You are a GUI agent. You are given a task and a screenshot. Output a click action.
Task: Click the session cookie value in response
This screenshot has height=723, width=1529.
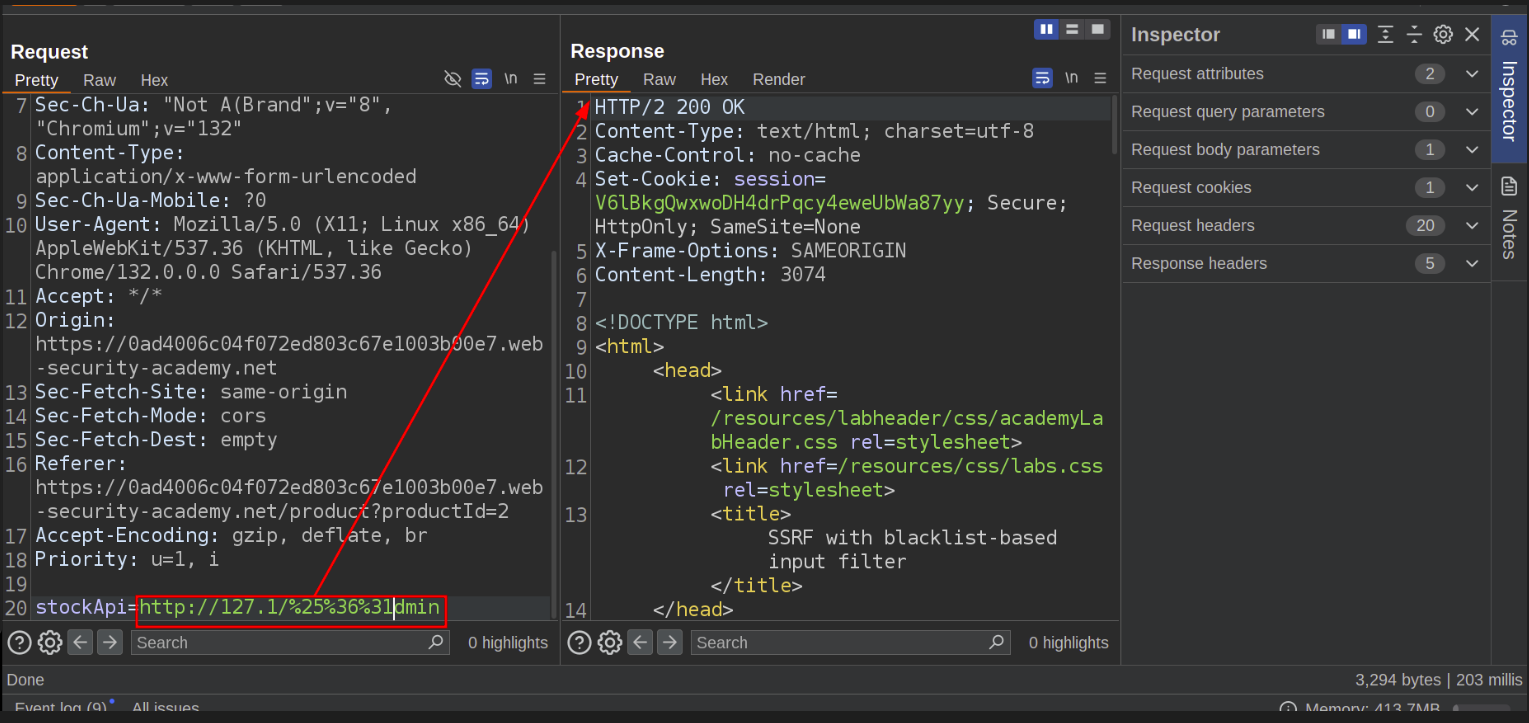[x=779, y=203]
